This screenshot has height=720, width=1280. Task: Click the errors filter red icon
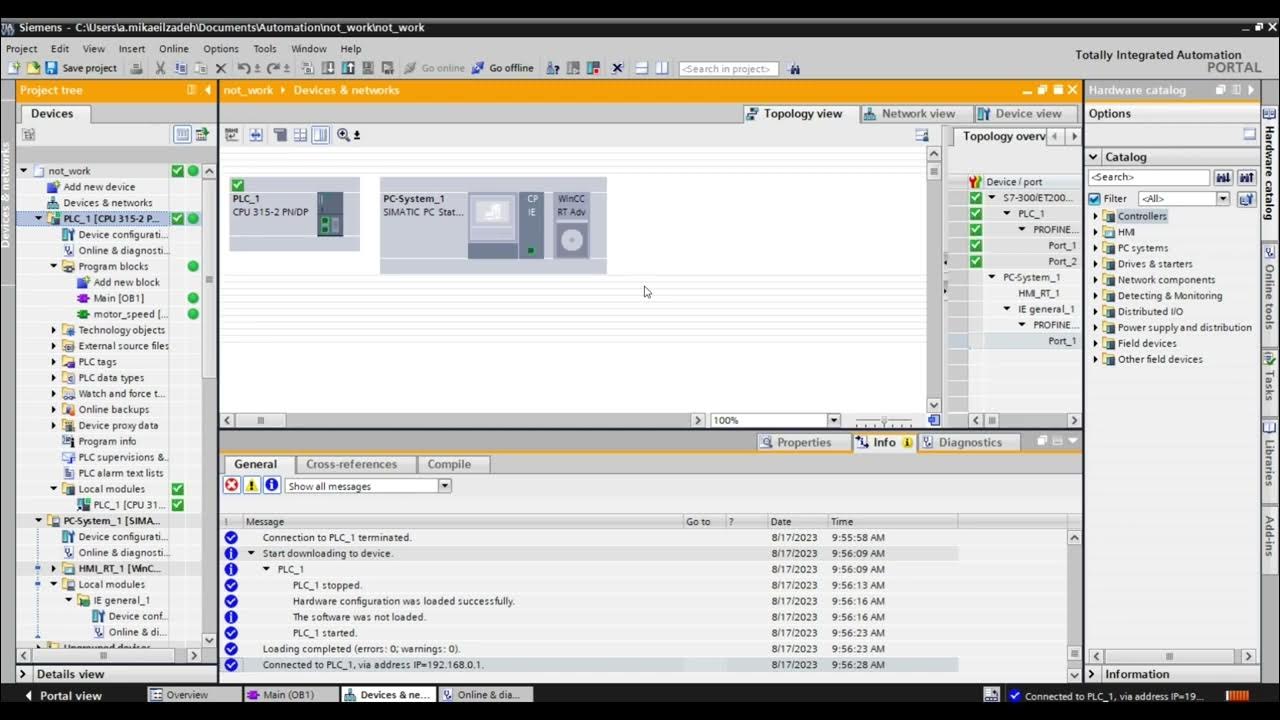coord(231,485)
